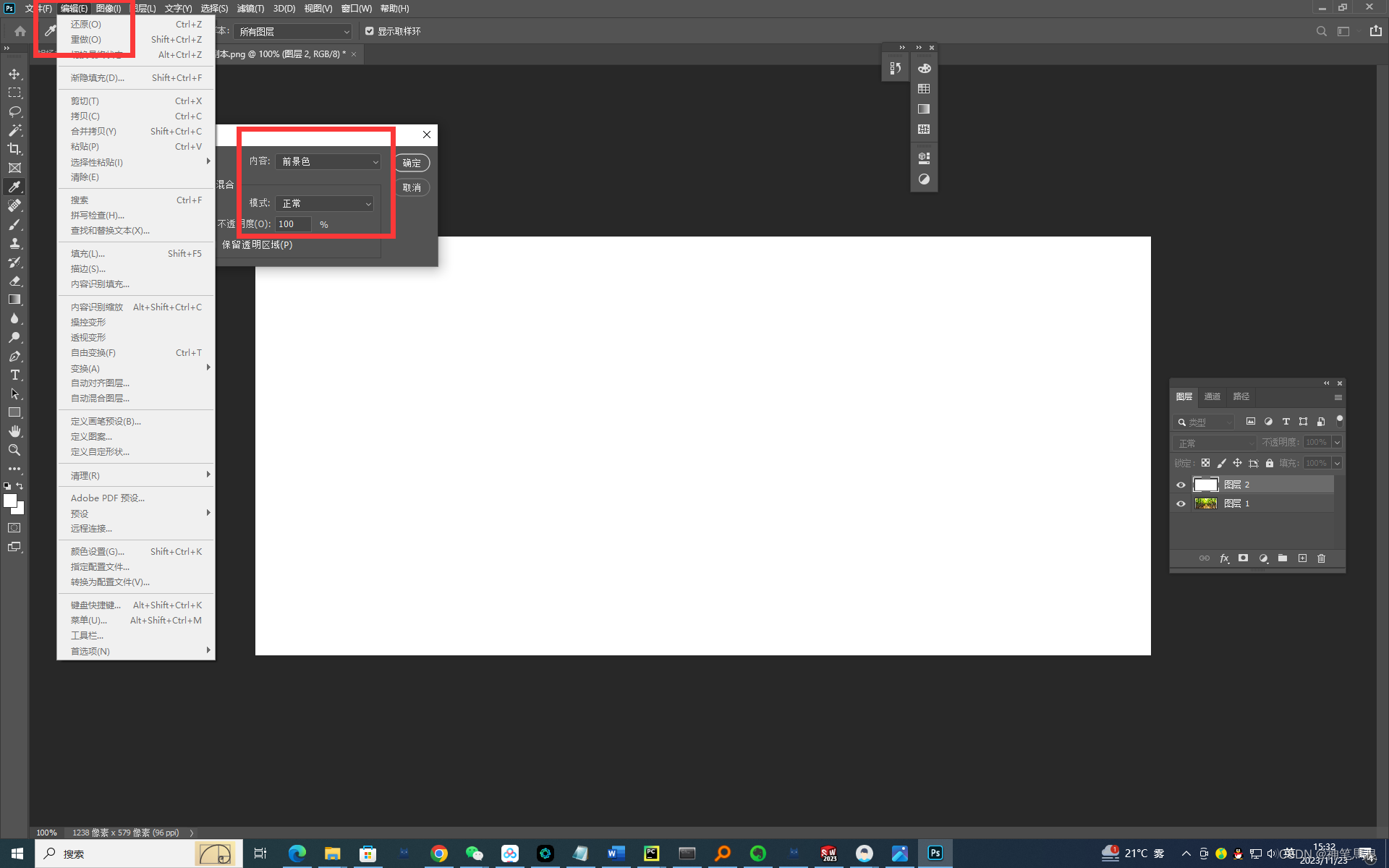This screenshot has height=868, width=1389.
Task: Click delete layer trash icon
Action: click(1321, 558)
